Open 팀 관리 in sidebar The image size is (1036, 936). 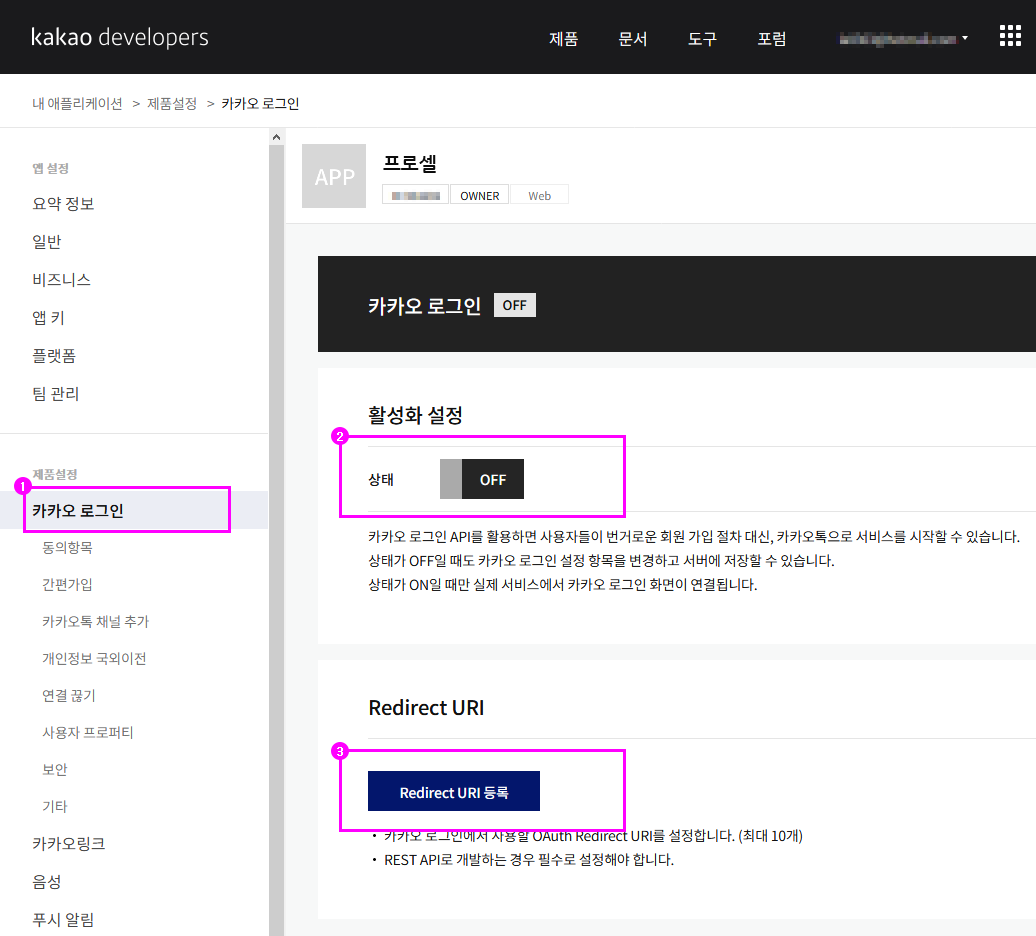(x=56, y=394)
